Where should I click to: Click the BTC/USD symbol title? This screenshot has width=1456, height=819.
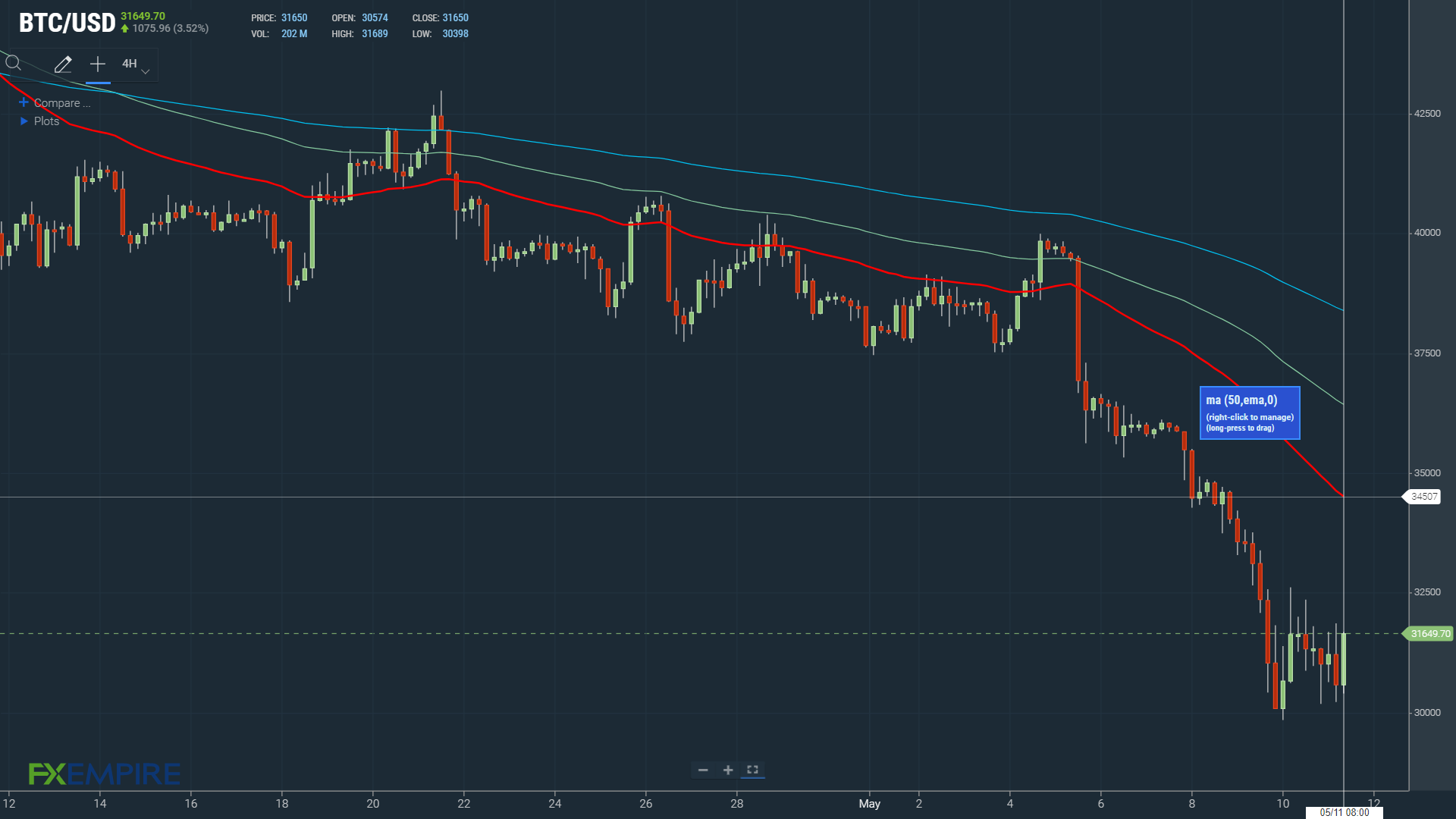(67, 23)
